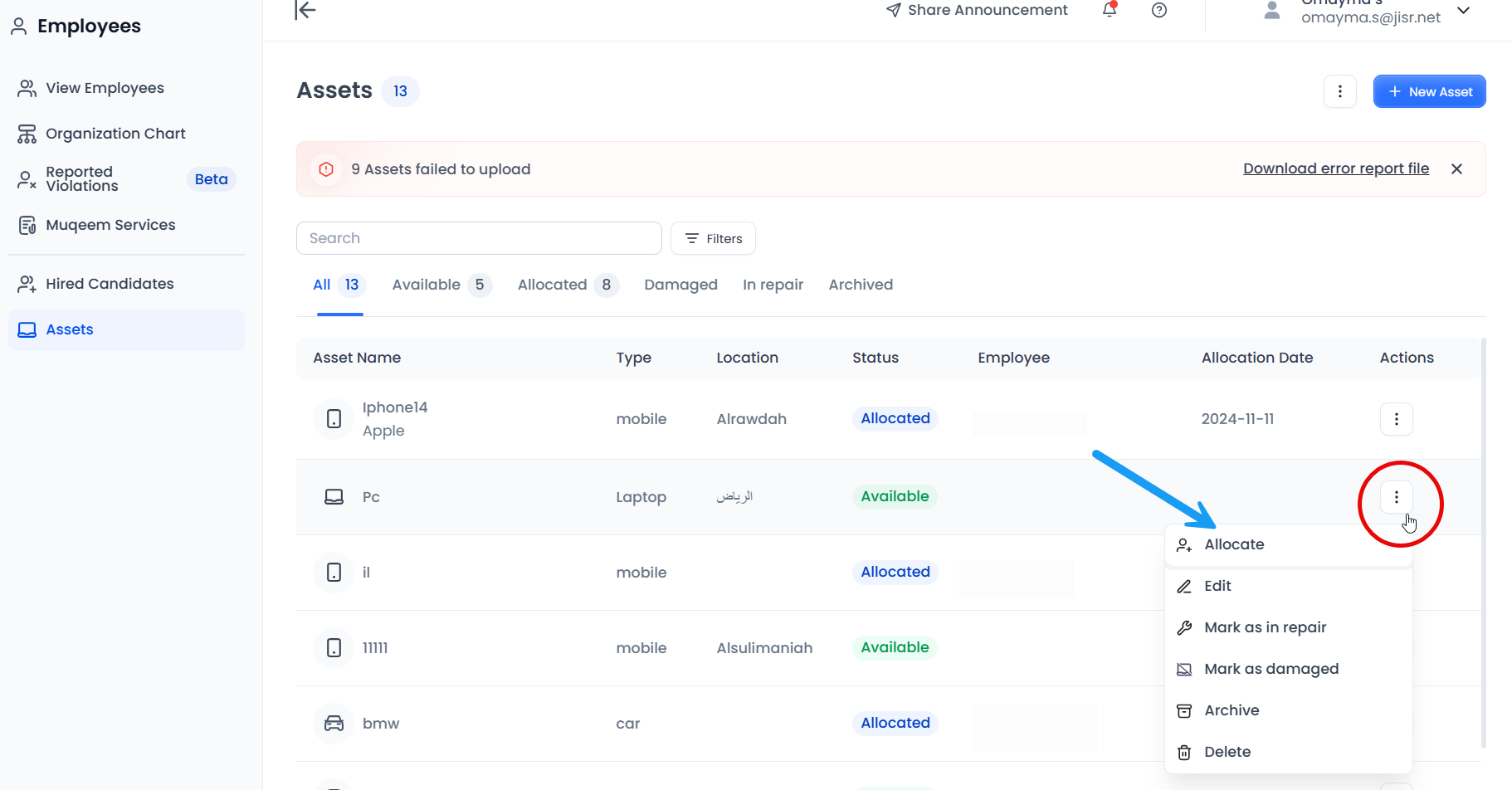This screenshot has width=1512, height=790.
Task: Dismiss the failed upload alert
Action: coord(1456,169)
